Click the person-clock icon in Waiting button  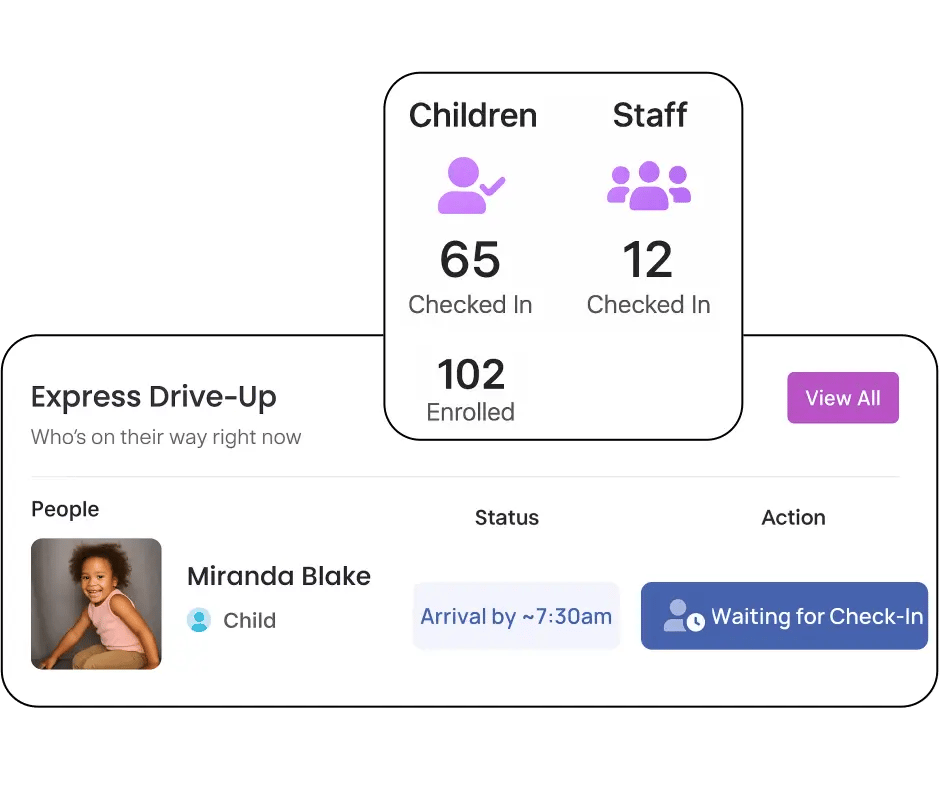(685, 616)
